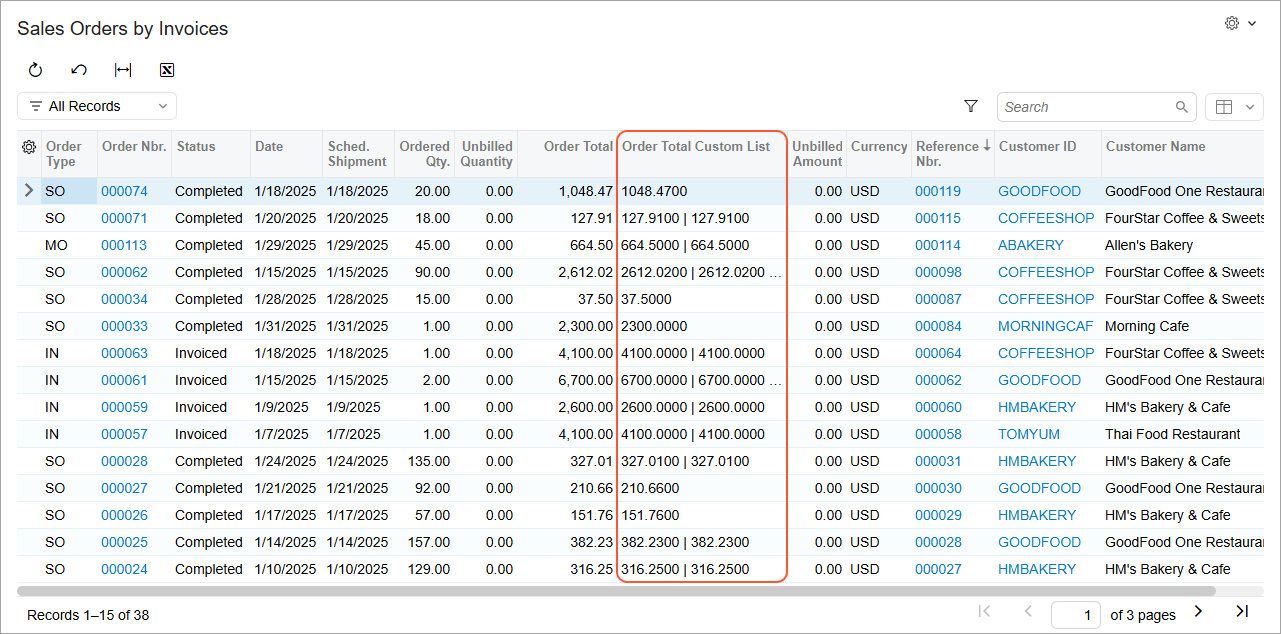Open reference number 000058 link

[937, 434]
